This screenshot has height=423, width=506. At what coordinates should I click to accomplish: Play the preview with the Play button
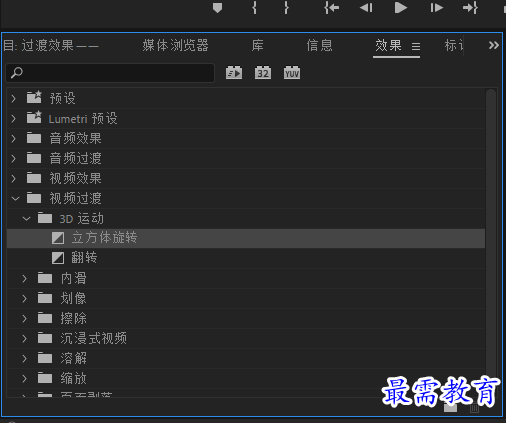point(400,8)
